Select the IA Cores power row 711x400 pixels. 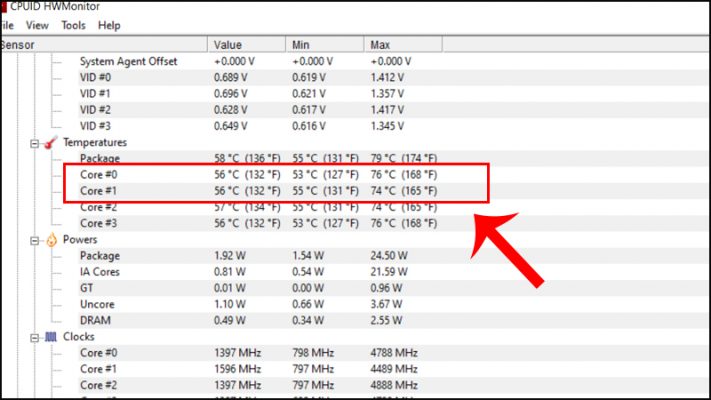(102, 272)
